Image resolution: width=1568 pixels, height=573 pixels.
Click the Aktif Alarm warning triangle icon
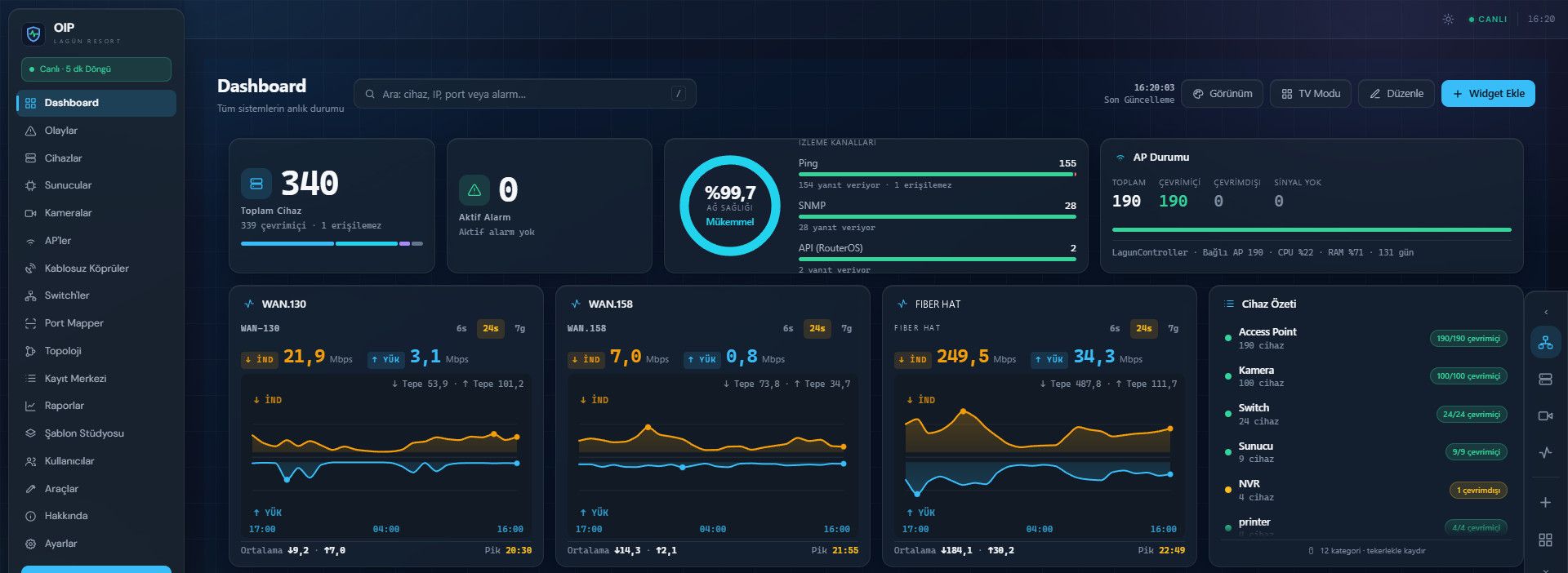[474, 190]
